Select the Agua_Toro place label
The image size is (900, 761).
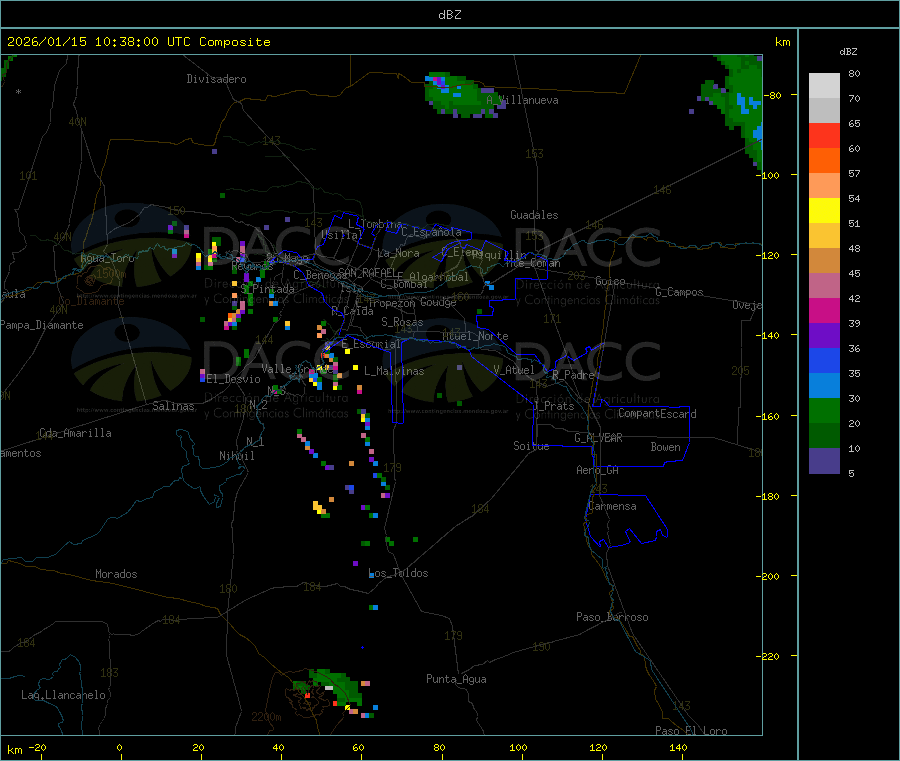pos(107,258)
